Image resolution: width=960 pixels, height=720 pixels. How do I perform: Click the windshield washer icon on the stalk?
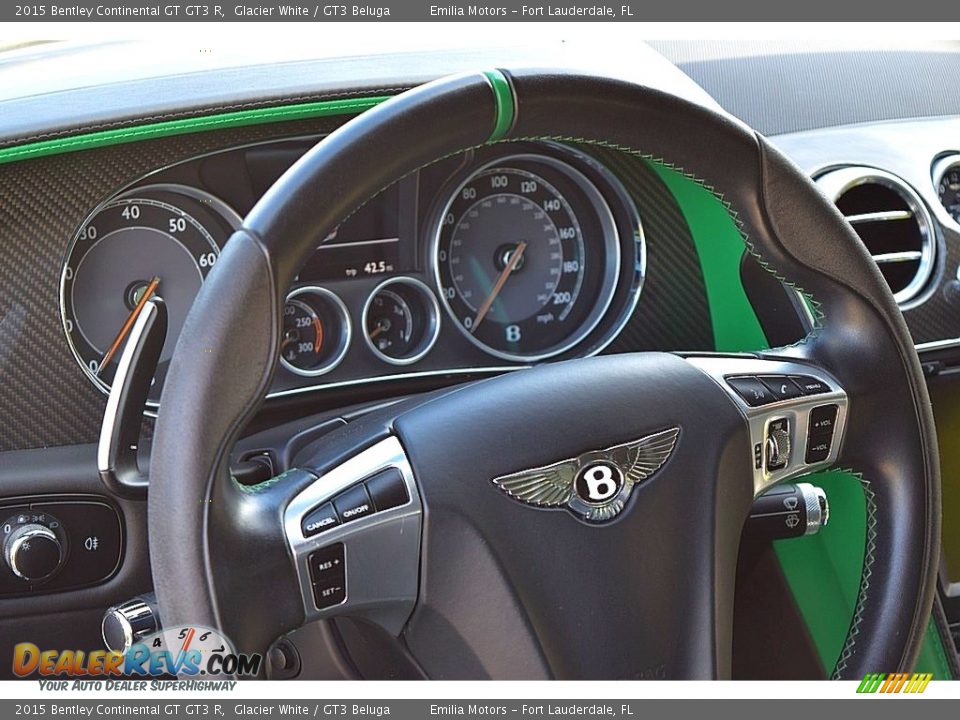[x=792, y=520]
